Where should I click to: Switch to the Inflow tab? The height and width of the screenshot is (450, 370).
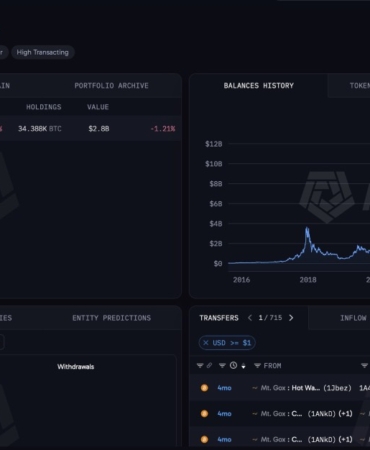(x=353, y=318)
